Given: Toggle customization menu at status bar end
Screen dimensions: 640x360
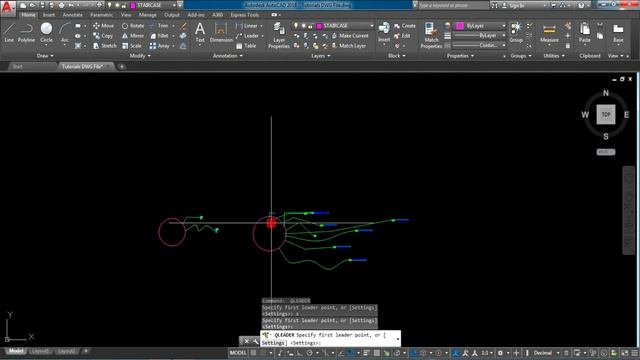Looking at the screenshot, I should click(x=635, y=353).
